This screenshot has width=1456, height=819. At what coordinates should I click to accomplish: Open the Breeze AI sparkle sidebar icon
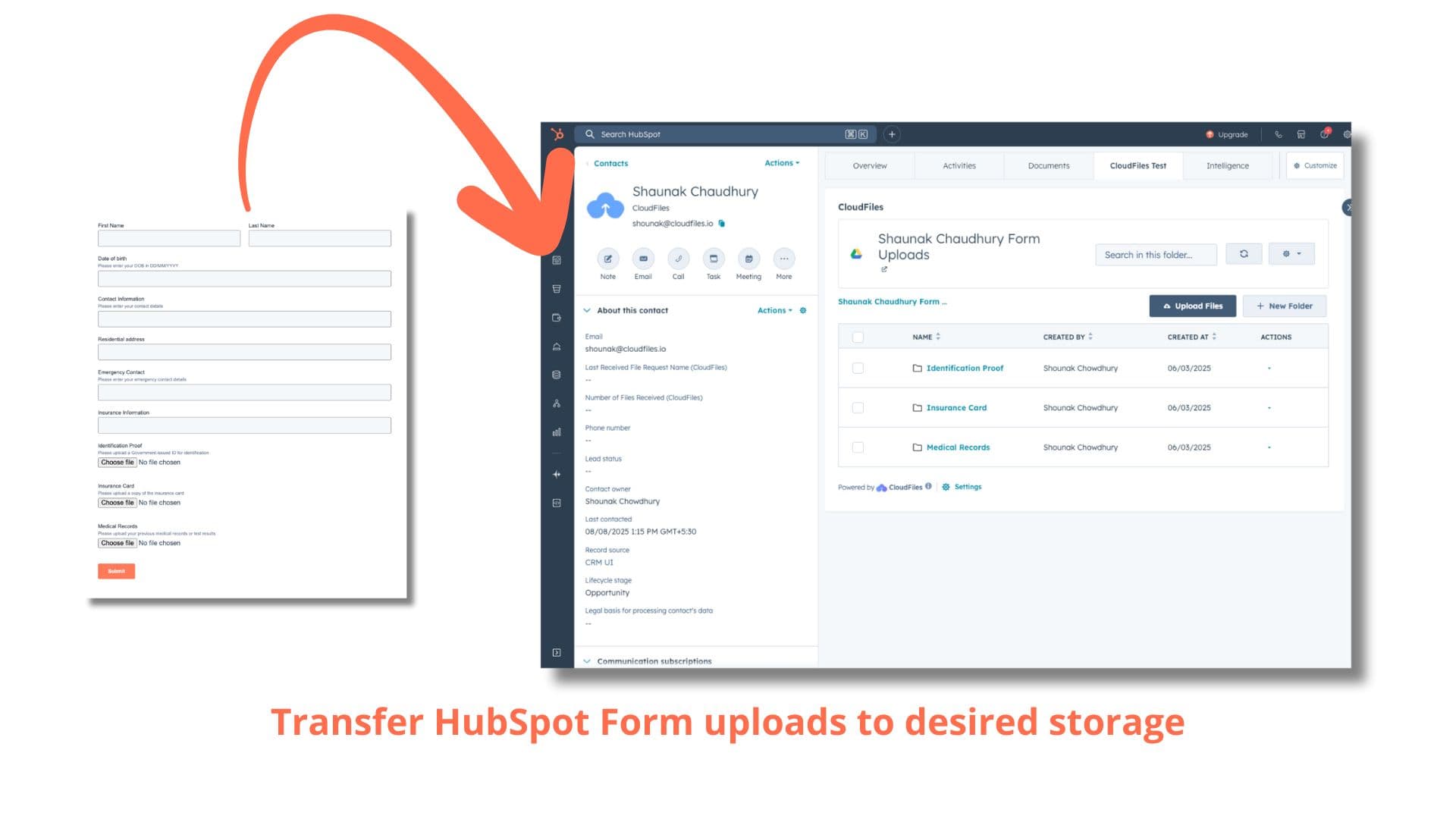click(557, 474)
